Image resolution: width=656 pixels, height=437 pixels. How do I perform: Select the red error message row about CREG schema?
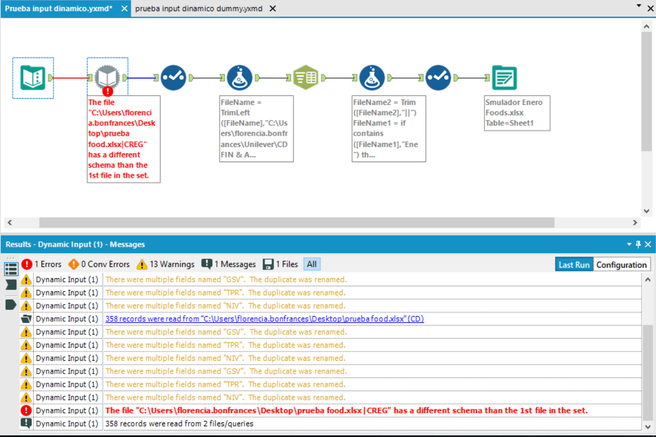point(331,411)
